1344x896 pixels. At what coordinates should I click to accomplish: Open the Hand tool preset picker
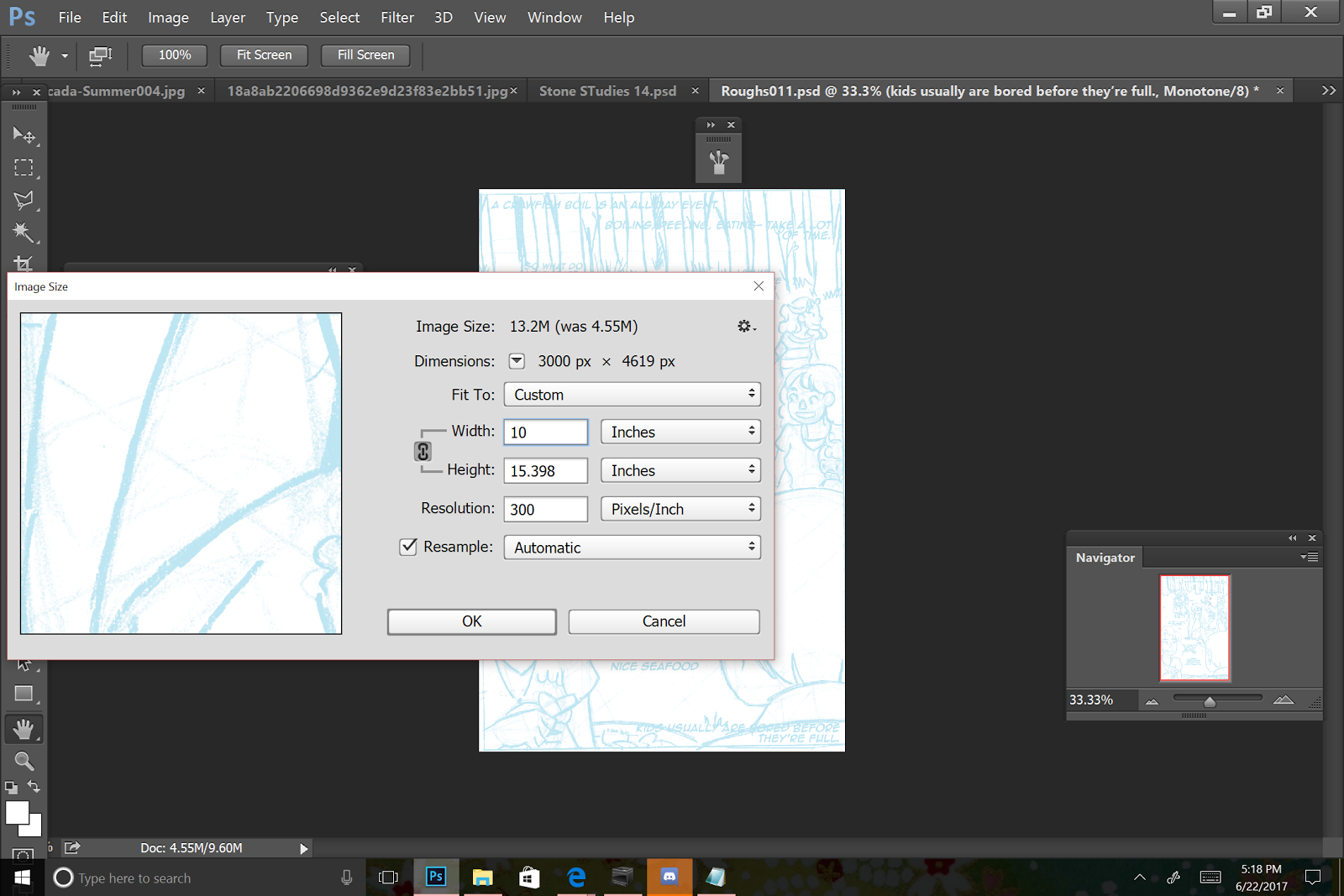click(x=65, y=56)
